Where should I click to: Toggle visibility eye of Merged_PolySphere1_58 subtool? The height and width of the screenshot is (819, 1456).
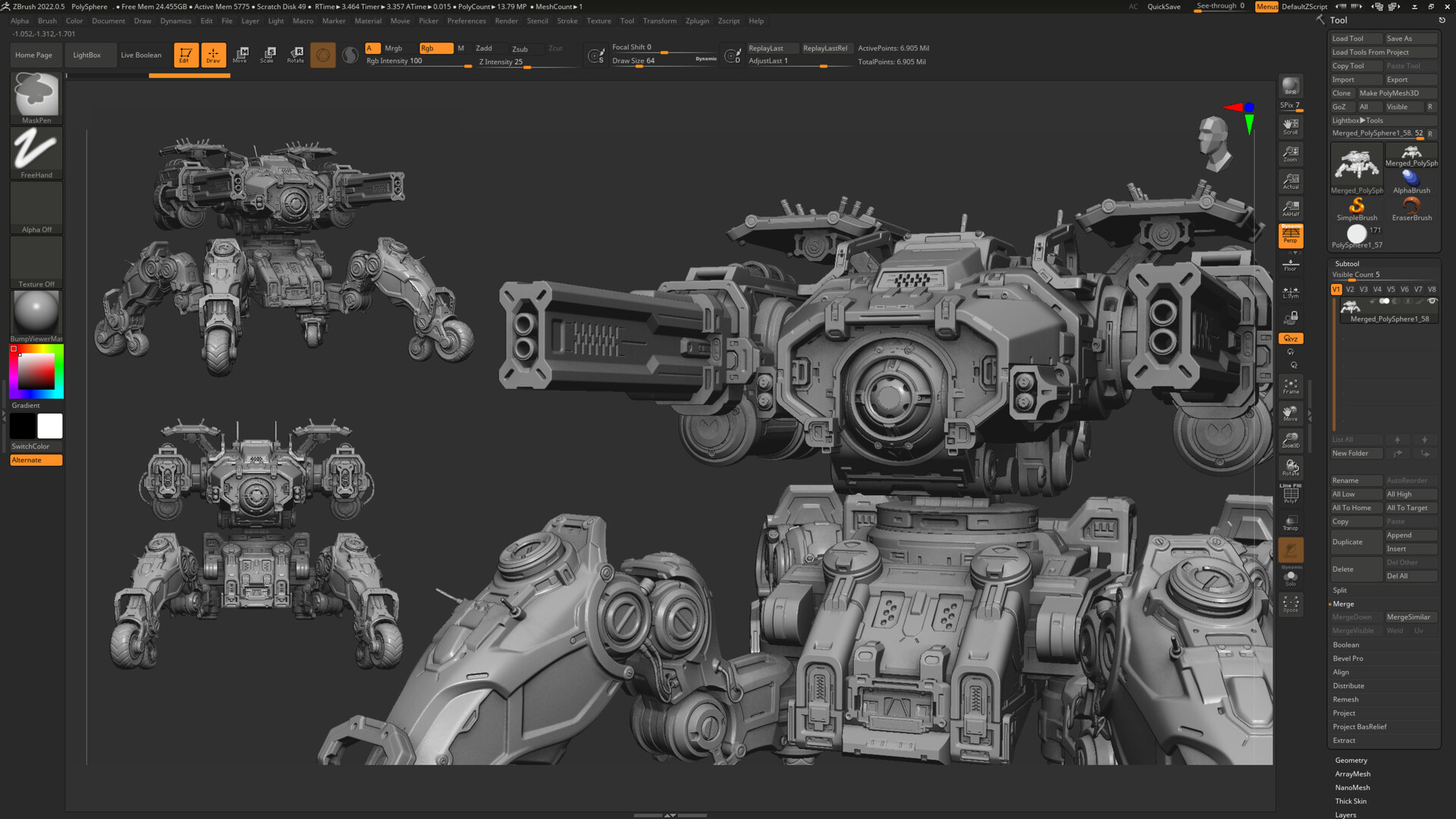1432,302
